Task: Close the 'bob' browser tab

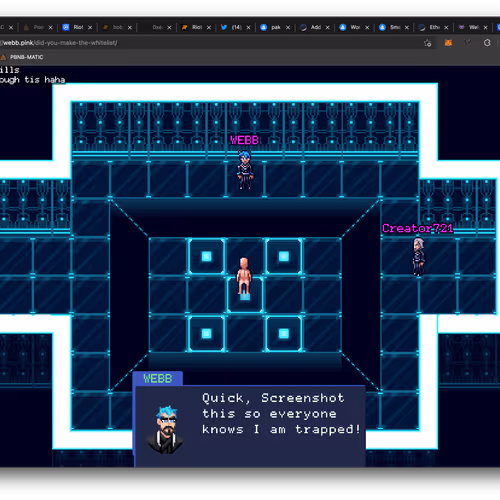Action: 130,28
